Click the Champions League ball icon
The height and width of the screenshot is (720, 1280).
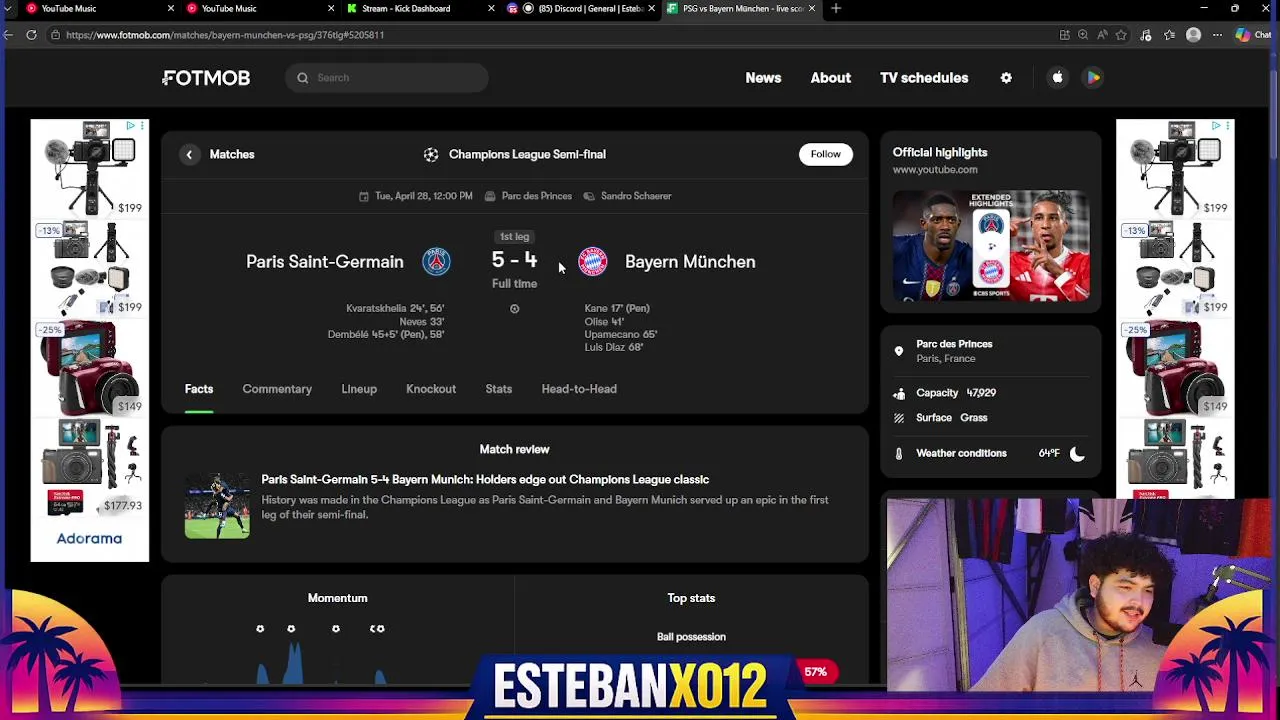click(x=431, y=154)
